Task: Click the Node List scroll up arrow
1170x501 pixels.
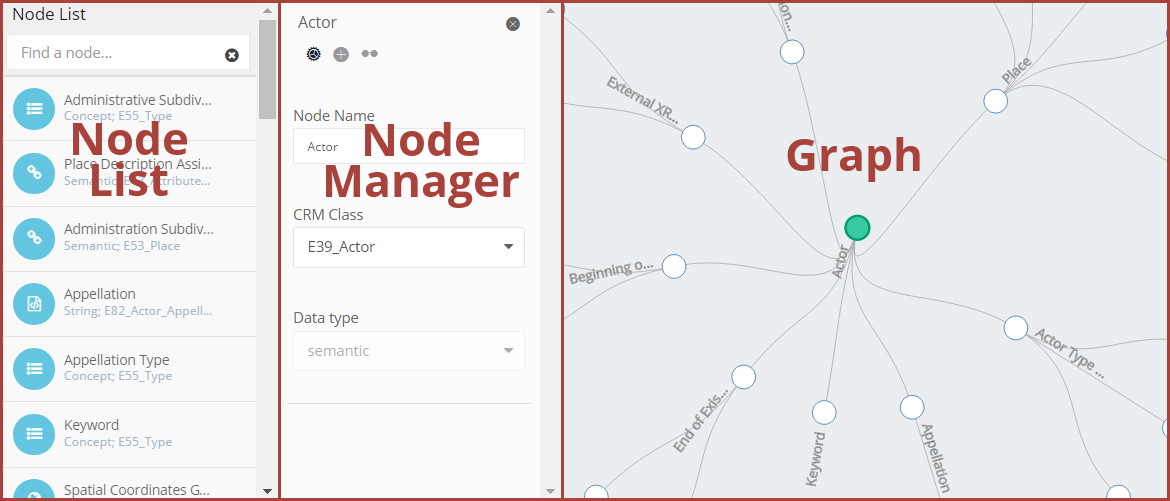Action: coord(267,10)
